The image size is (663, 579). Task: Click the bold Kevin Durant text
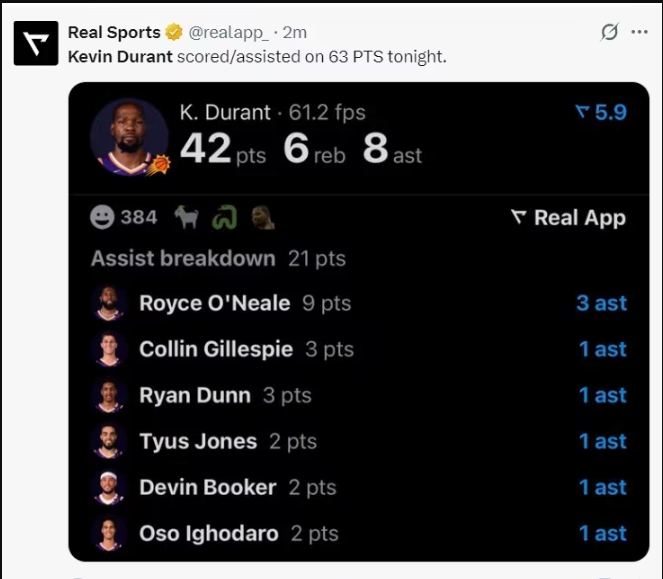pos(120,56)
